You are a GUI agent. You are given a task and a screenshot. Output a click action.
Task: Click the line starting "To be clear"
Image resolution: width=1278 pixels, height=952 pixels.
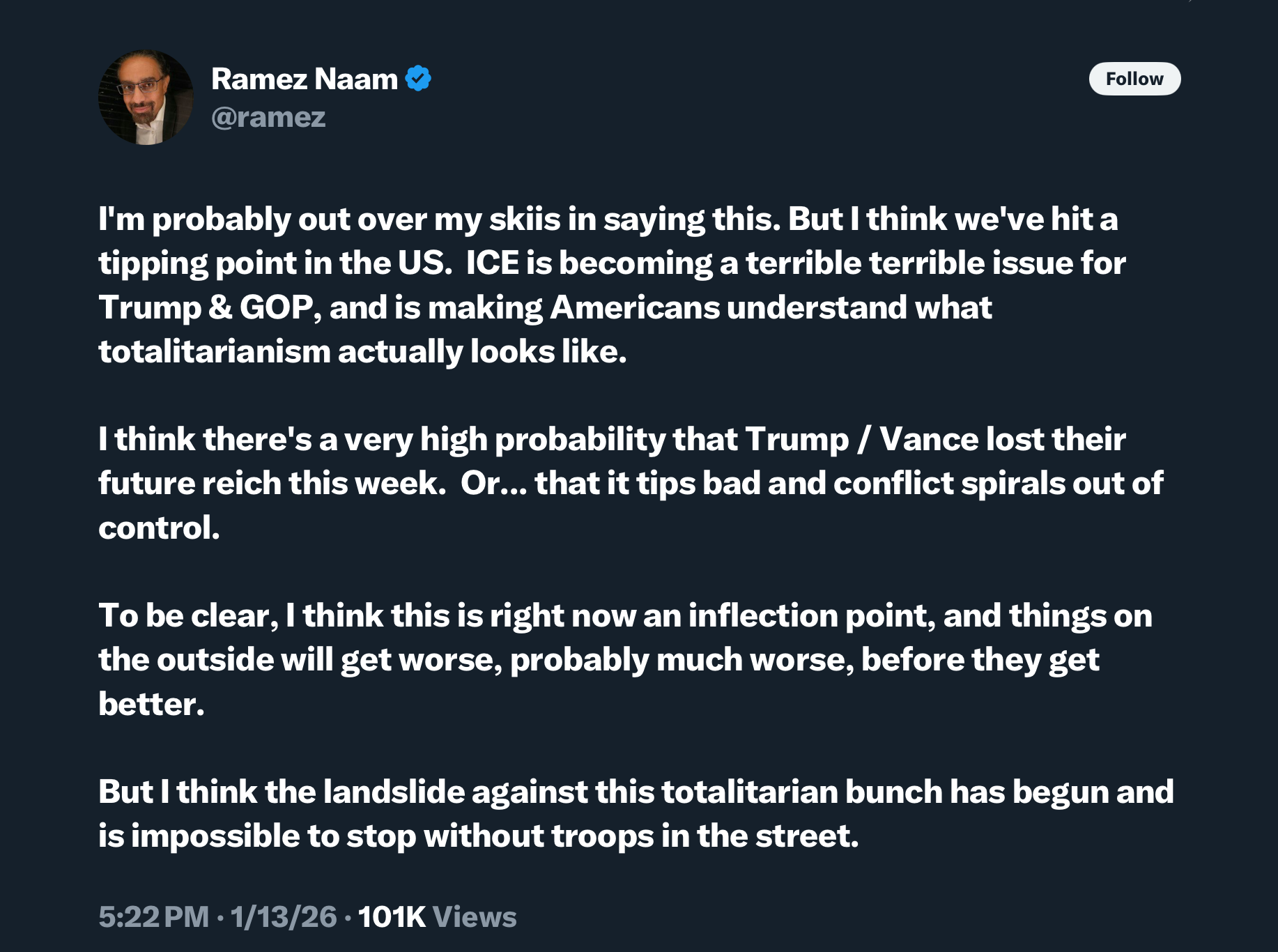point(625,615)
